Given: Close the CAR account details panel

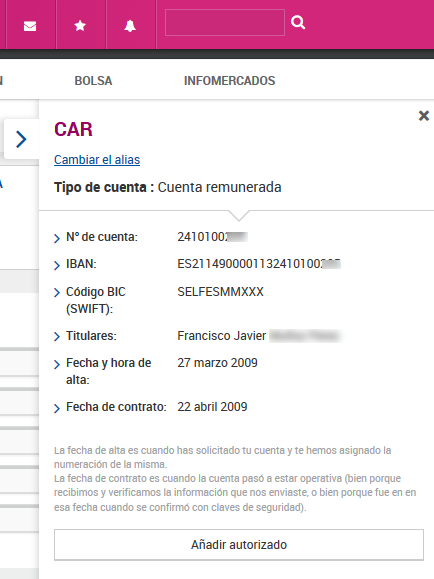Looking at the screenshot, I should click(x=424, y=116).
